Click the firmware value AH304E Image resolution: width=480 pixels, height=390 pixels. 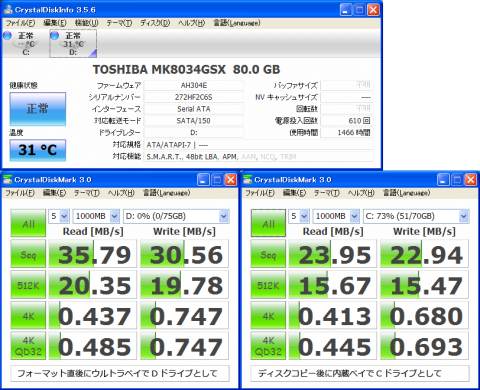tap(194, 85)
